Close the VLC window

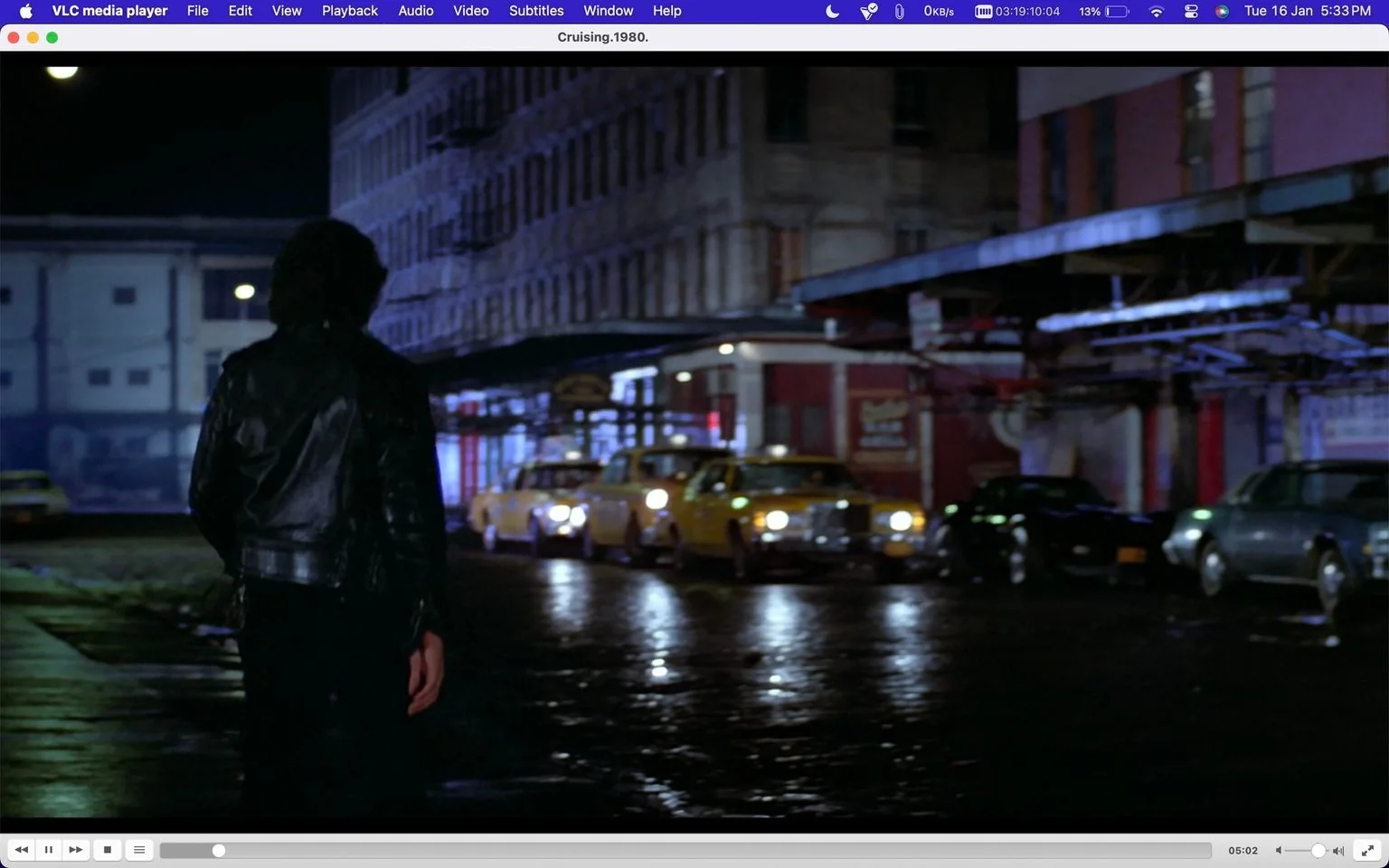coord(13,37)
